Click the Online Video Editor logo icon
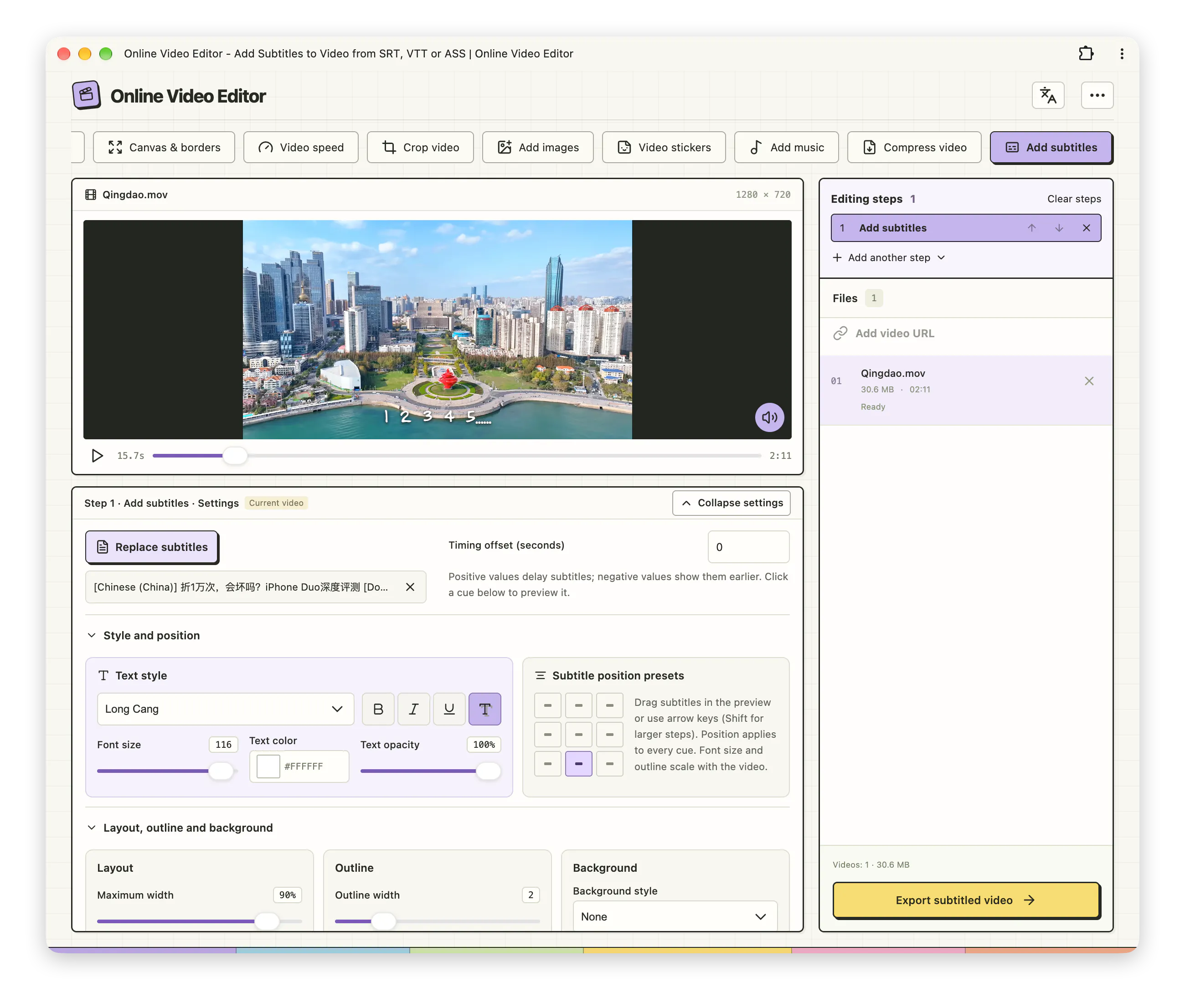Screen dimensions: 1185x1008 [x=86, y=95]
